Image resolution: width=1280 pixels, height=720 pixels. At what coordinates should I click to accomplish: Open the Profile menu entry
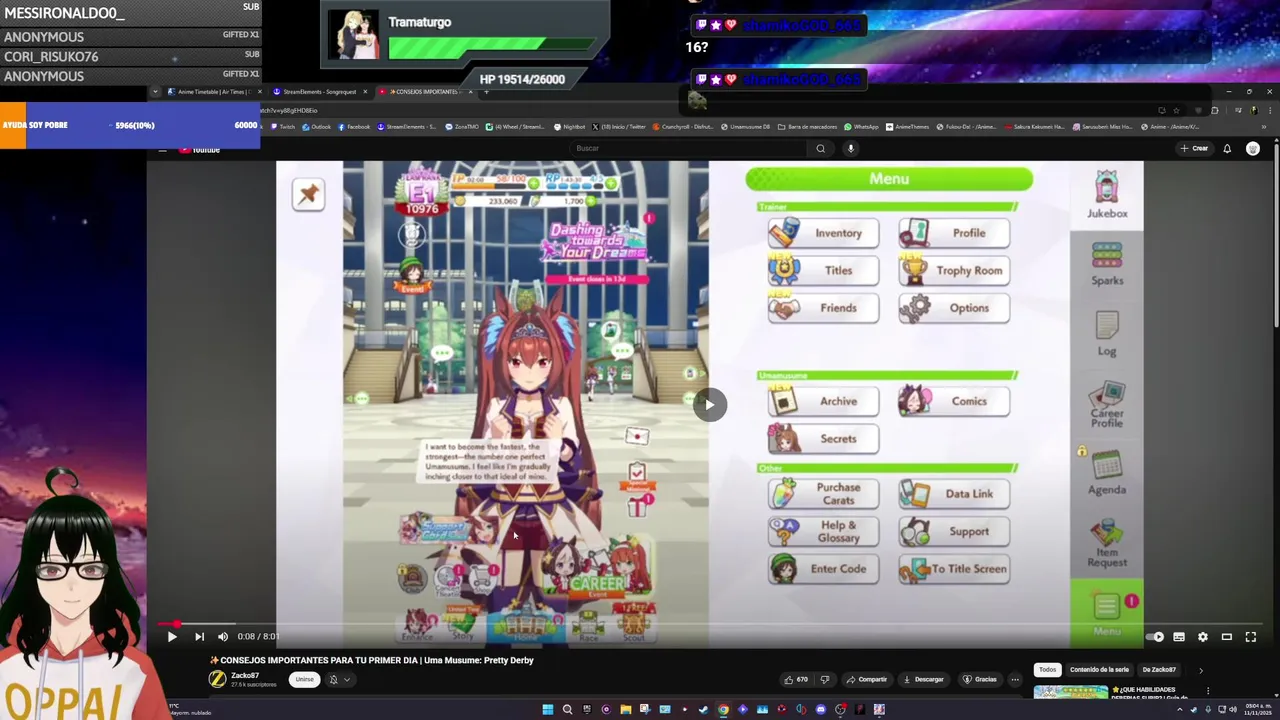tap(954, 233)
